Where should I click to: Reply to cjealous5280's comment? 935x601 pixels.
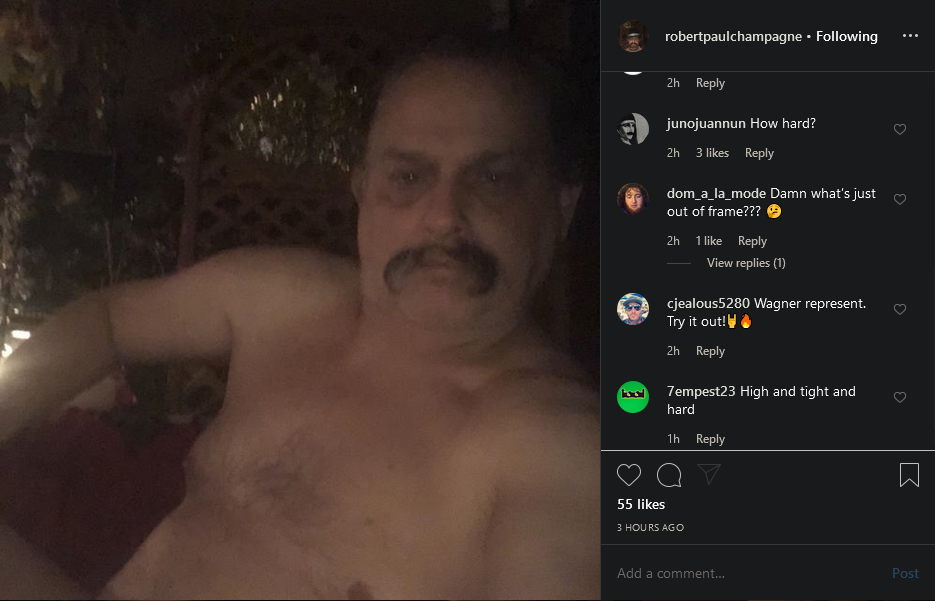click(x=710, y=351)
